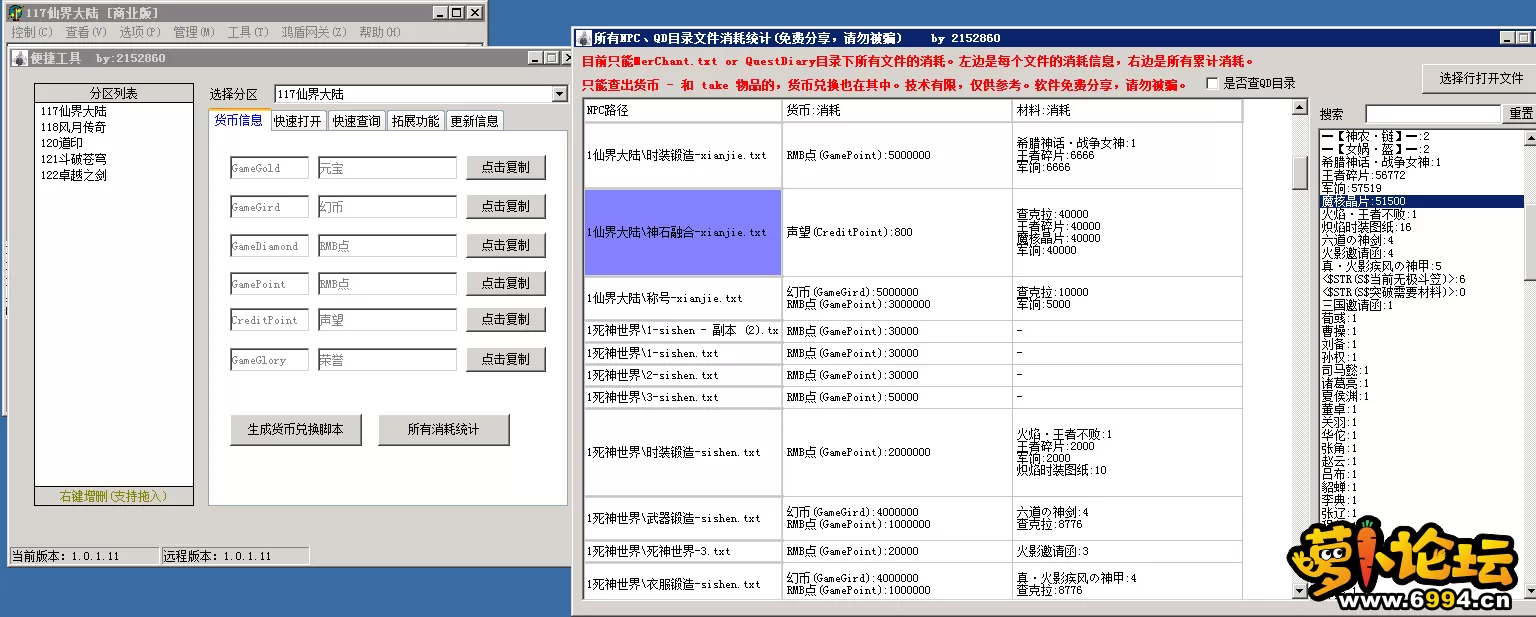Open the 查看(V) menu
Image resolution: width=1536 pixels, height=617 pixels.
coord(85,32)
